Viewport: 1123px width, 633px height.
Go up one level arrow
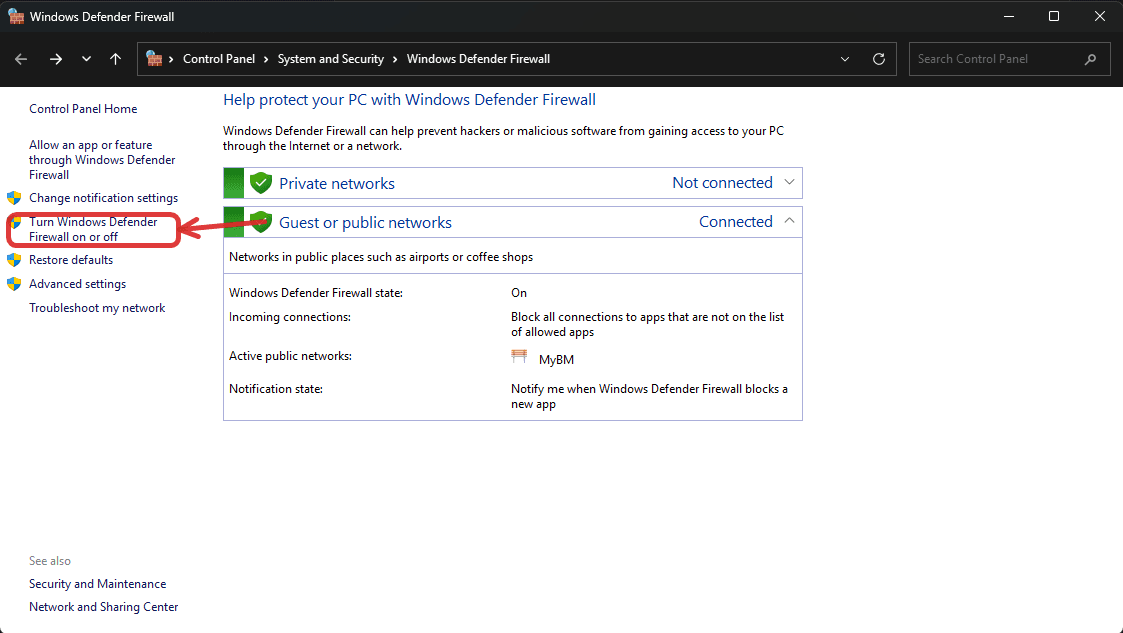pyautogui.click(x=115, y=59)
